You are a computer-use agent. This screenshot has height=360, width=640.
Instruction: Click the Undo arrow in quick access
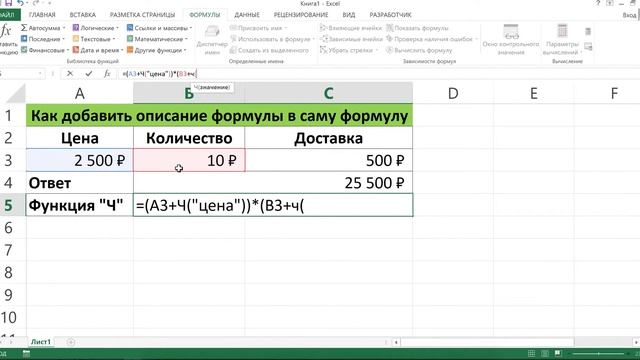click(x=20, y=3)
